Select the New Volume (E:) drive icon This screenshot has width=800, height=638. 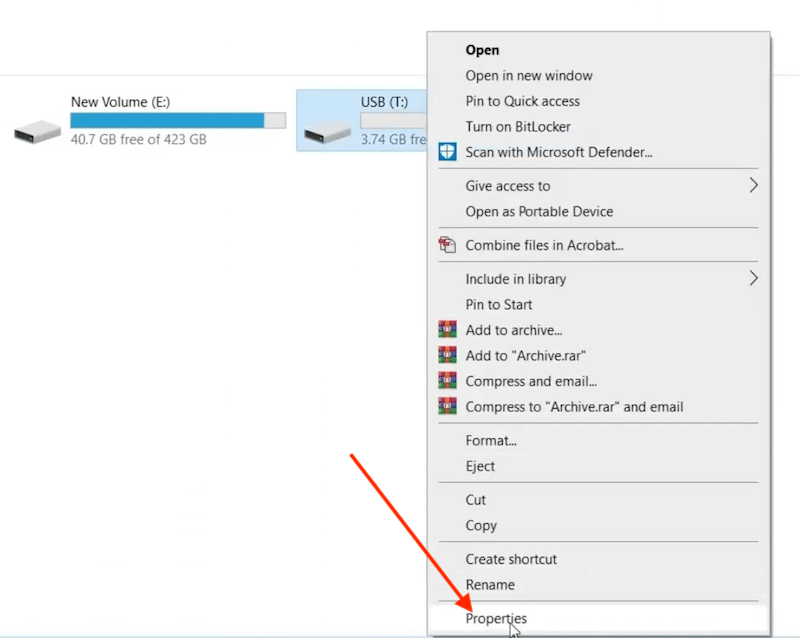click(x=38, y=132)
